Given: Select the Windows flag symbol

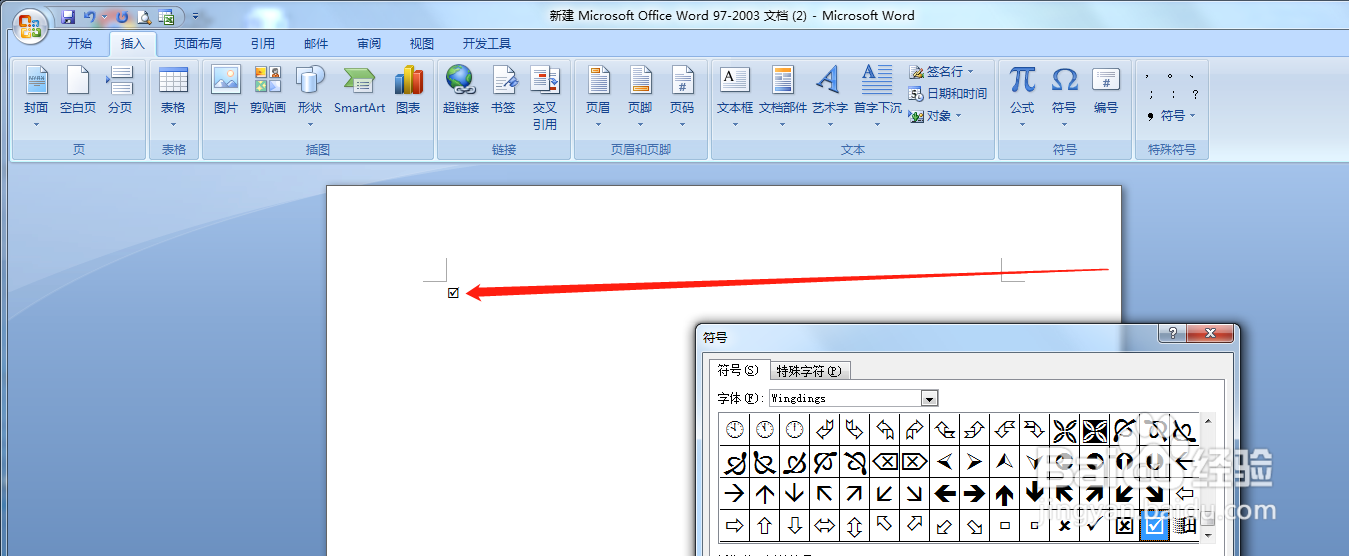Looking at the screenshot, I should click(x=1185, y=526).
